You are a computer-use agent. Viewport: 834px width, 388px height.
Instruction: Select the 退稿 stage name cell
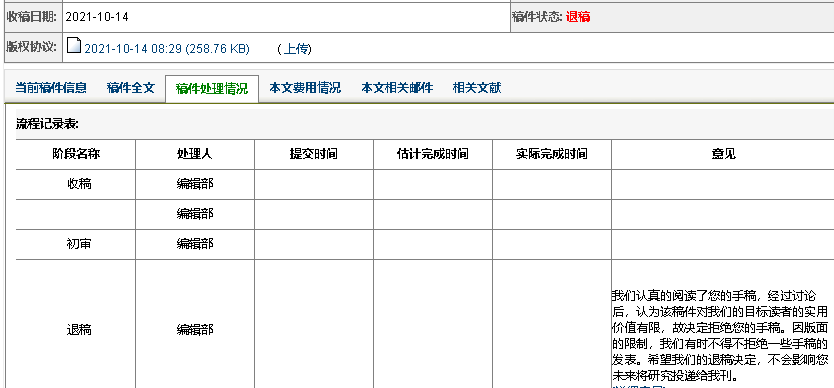click(x=76, y=330)
